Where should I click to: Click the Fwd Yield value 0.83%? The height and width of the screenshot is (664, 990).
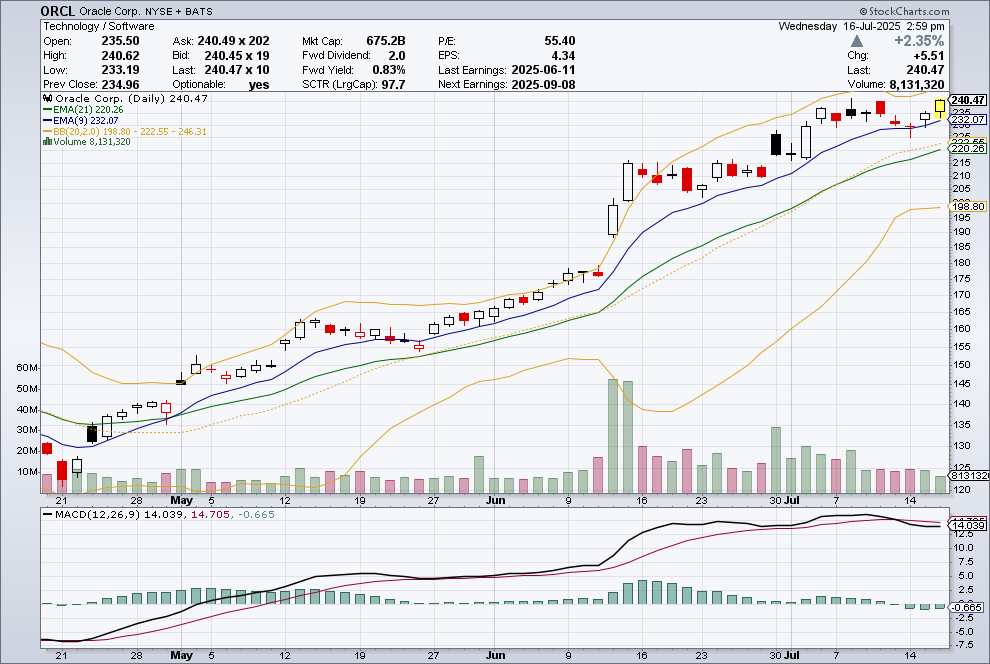pos(389,70)
